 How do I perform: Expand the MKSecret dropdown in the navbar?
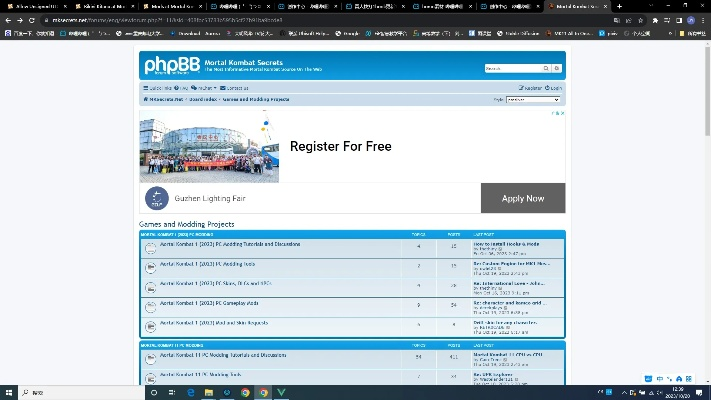coord(205,88)
